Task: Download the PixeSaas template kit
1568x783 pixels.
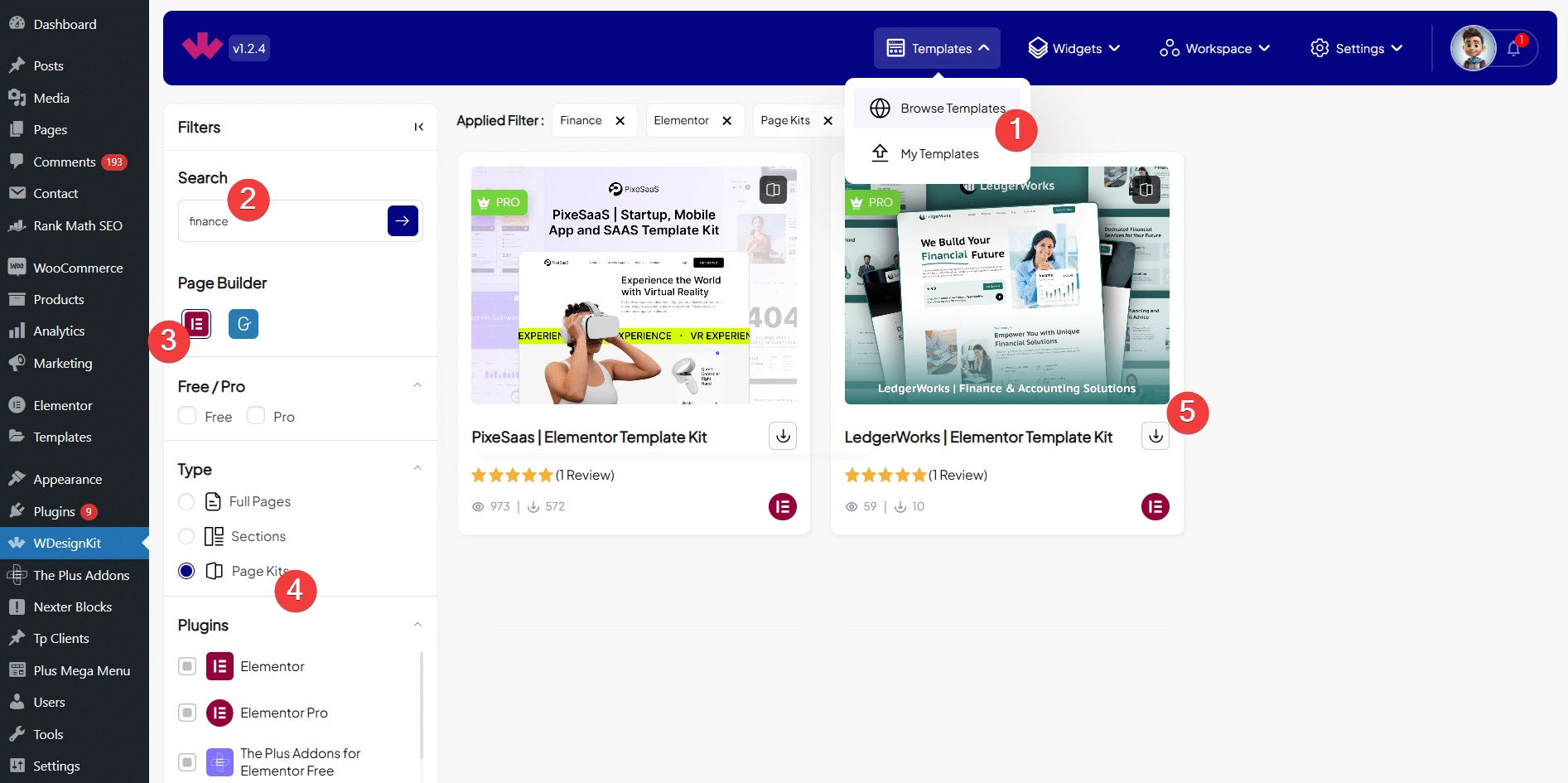Action: pyautogui.click(x=783, y=436)
